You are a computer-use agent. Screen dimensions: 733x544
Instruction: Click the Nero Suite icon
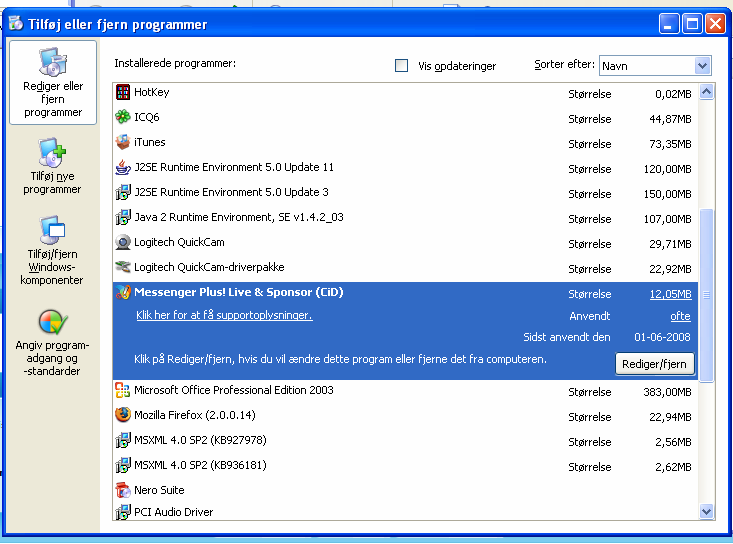click(123, 490)
